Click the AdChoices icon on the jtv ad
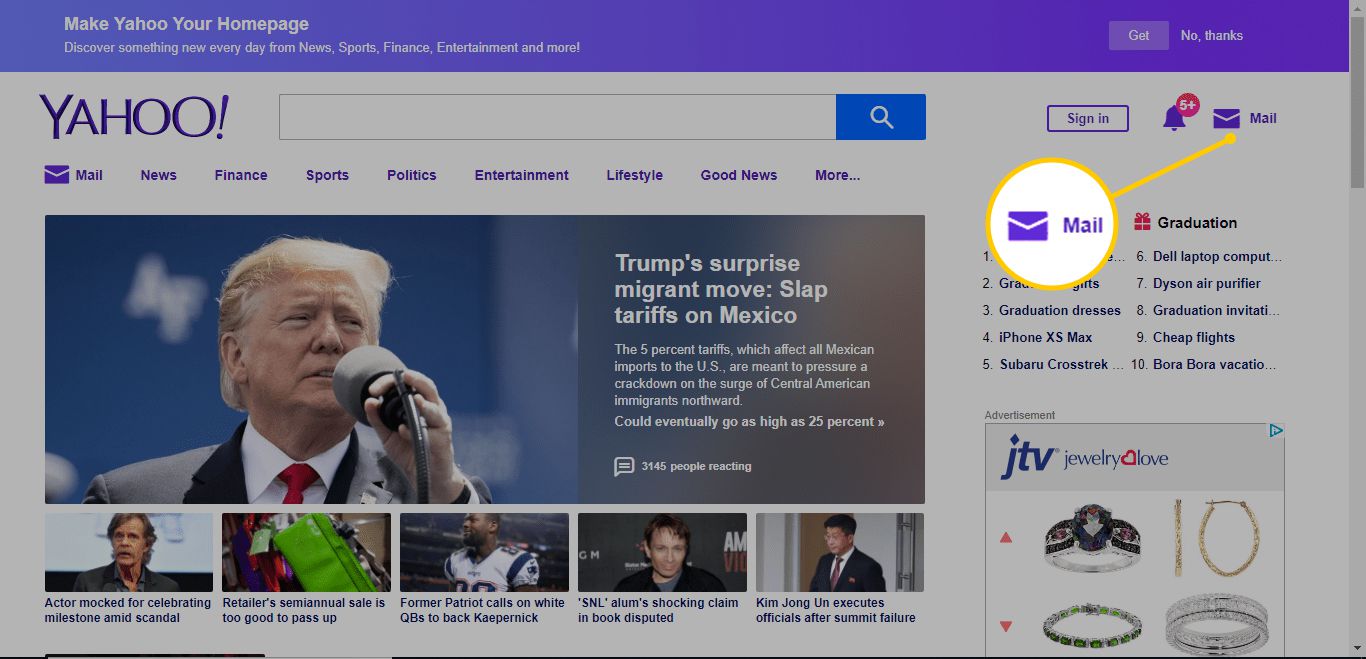 tap(1276, 431)
